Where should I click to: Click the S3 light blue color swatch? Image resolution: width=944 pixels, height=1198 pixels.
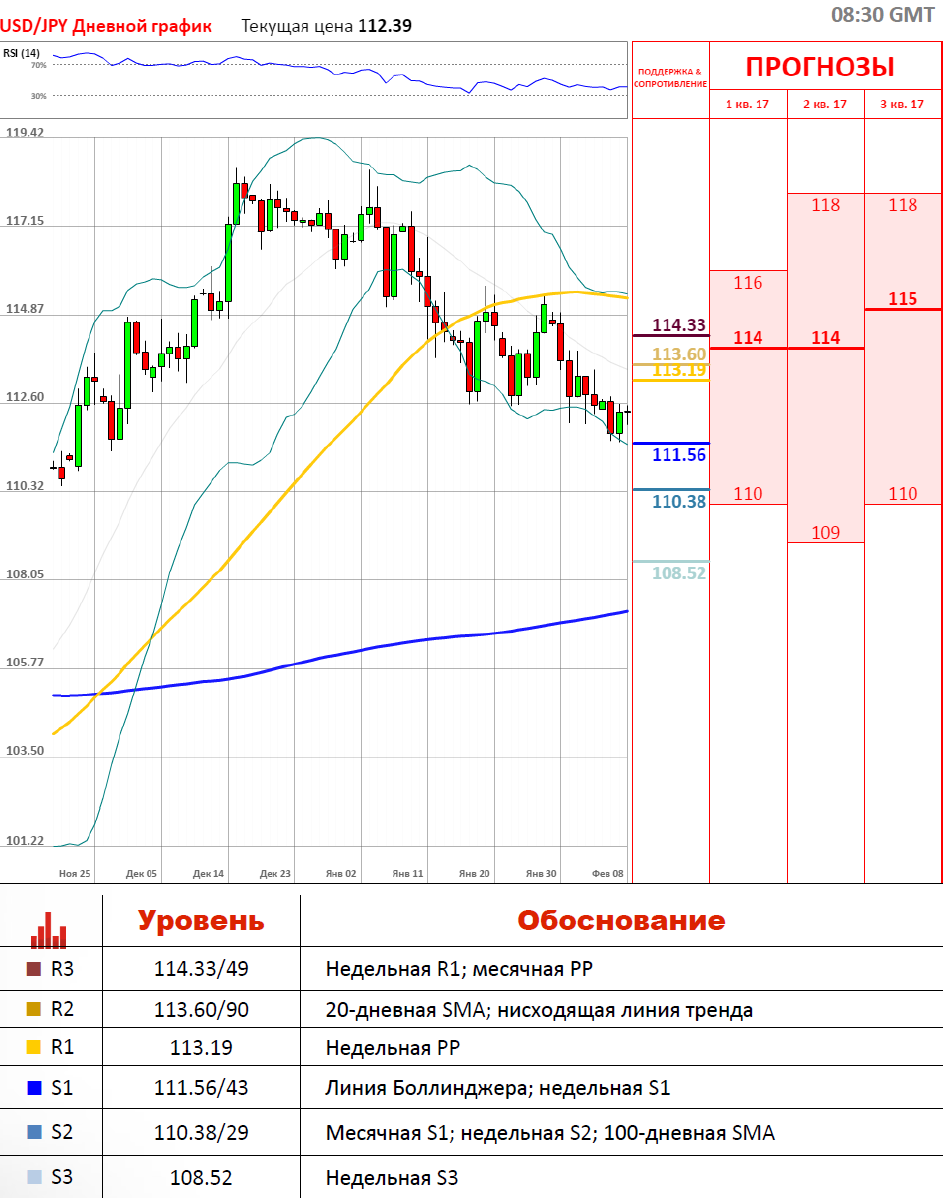coord(34,1177)
